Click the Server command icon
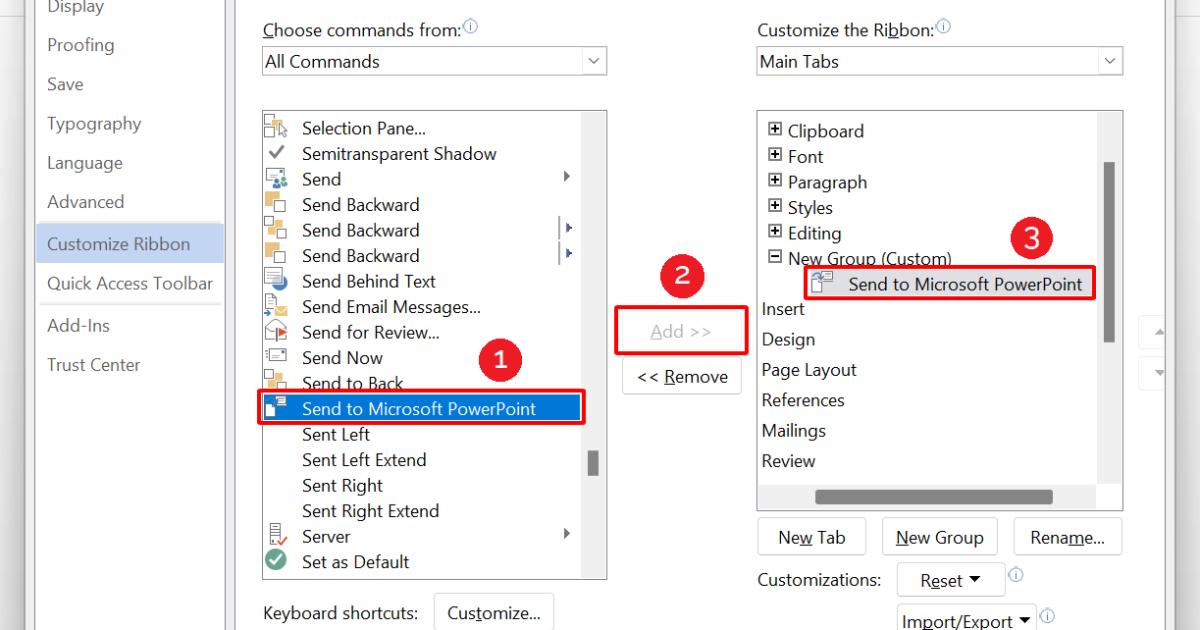The height and width of the screenshot is (630, 1200). (274, 536)
